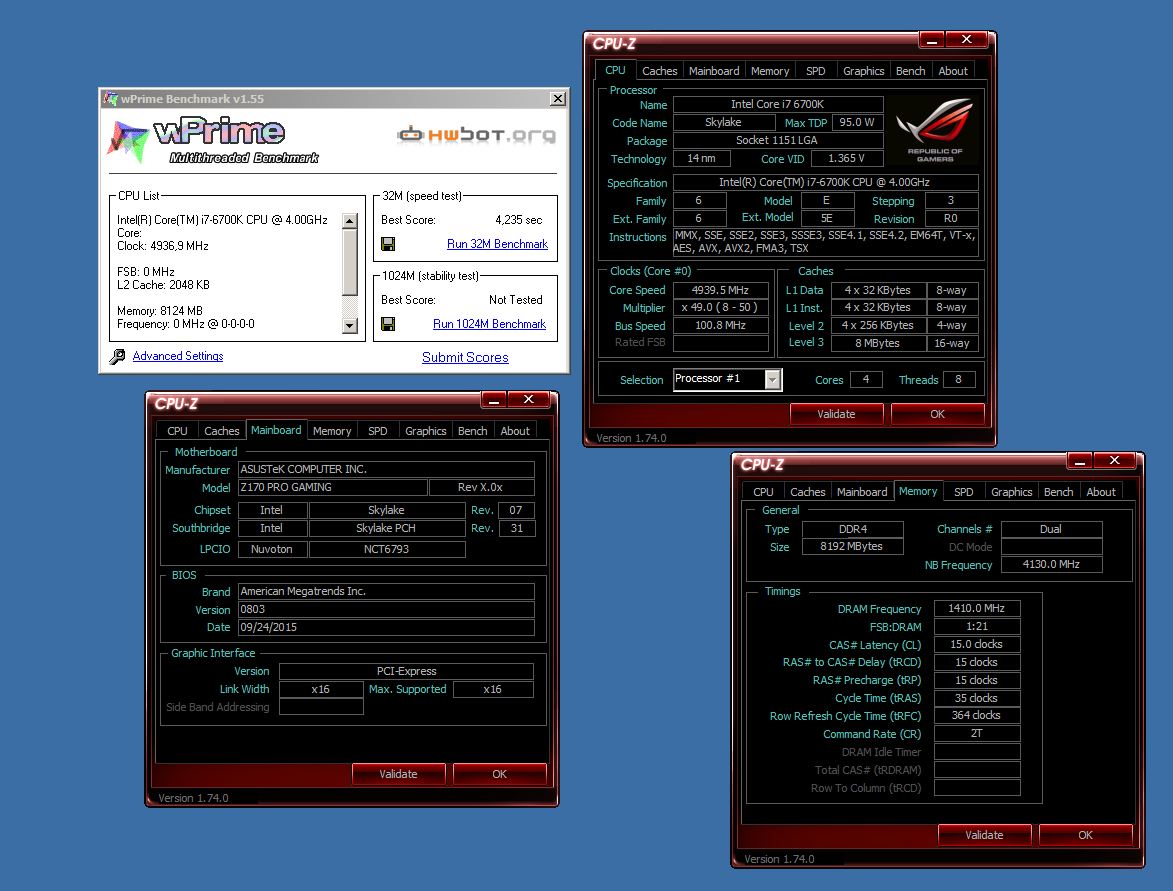Open About tab in CPU window
This screenshot has width=1173, height=891.
[953, 71]
